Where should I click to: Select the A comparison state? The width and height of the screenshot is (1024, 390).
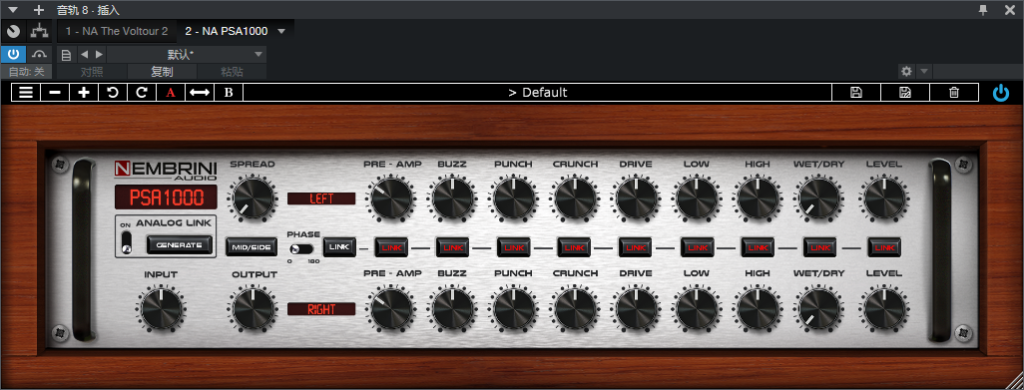(170, 92)
